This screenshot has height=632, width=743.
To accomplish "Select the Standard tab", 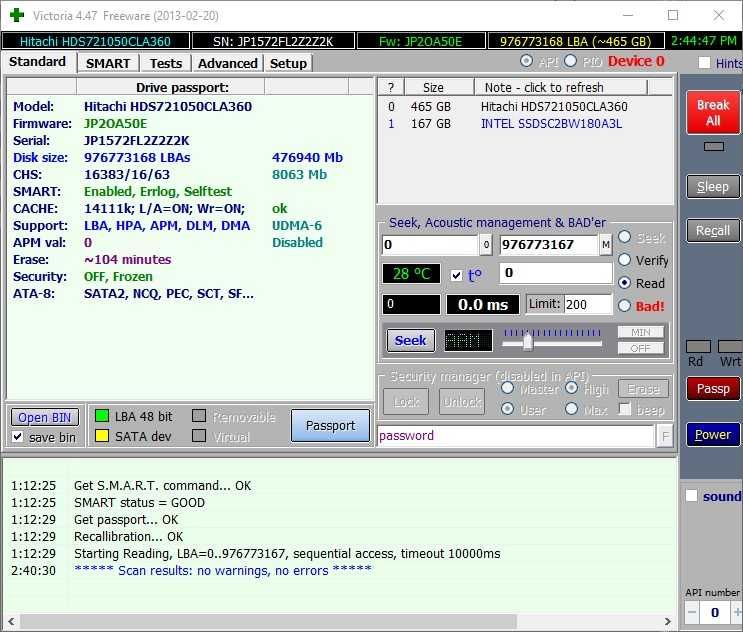I will pyautogui.click(x=37, y=62).
